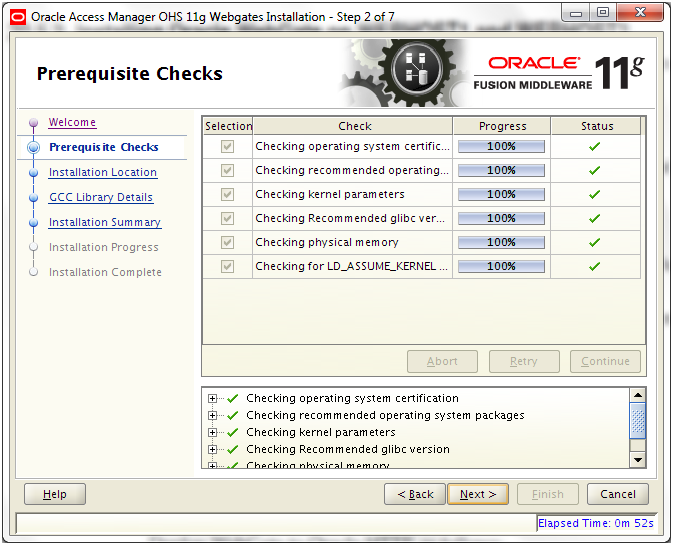This screenshot has width=673, height=545.
Task: Open Help for this installer
Action: (55, 494)
